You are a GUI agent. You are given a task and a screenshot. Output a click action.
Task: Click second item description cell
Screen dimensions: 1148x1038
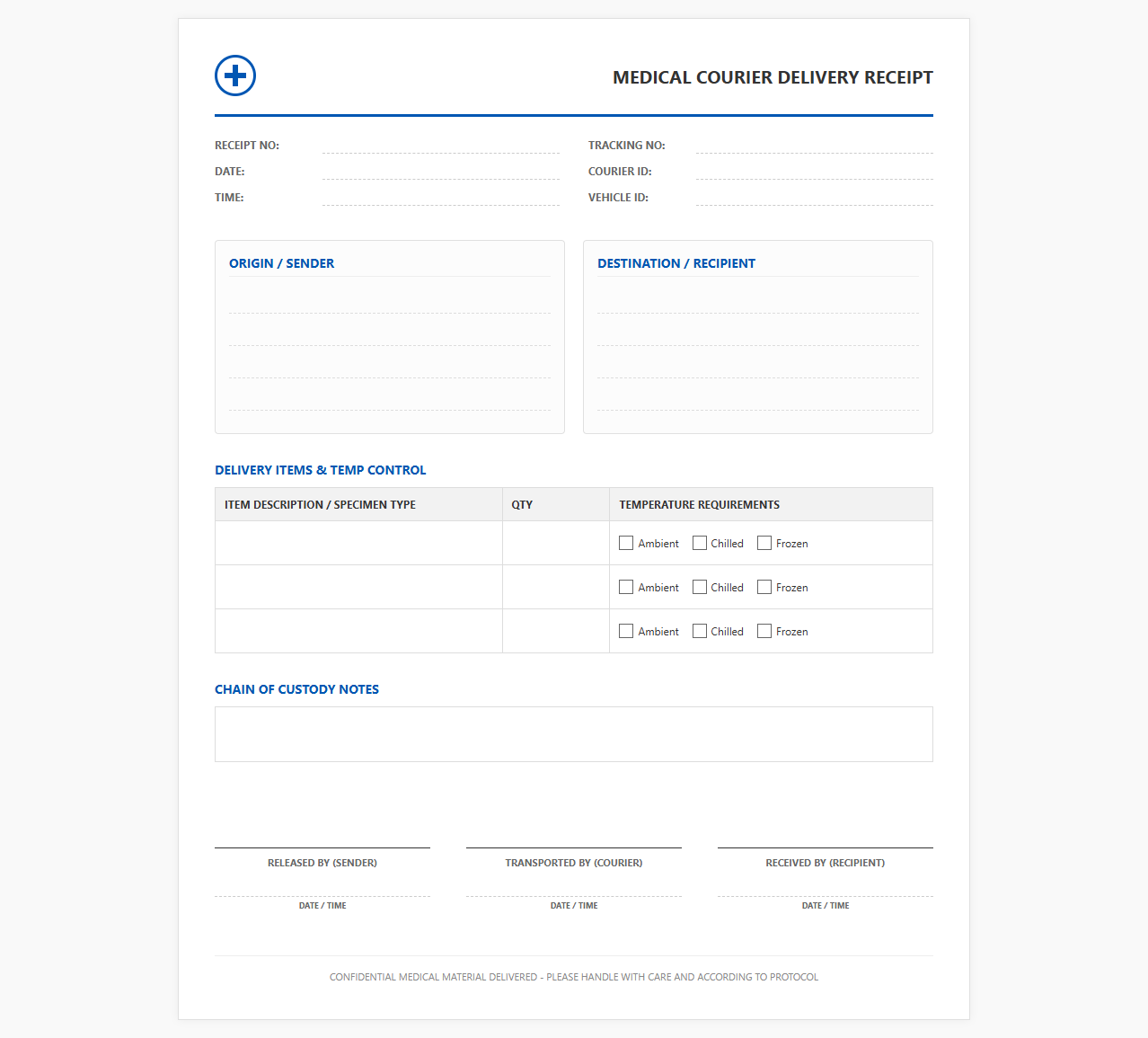point(358,587)
